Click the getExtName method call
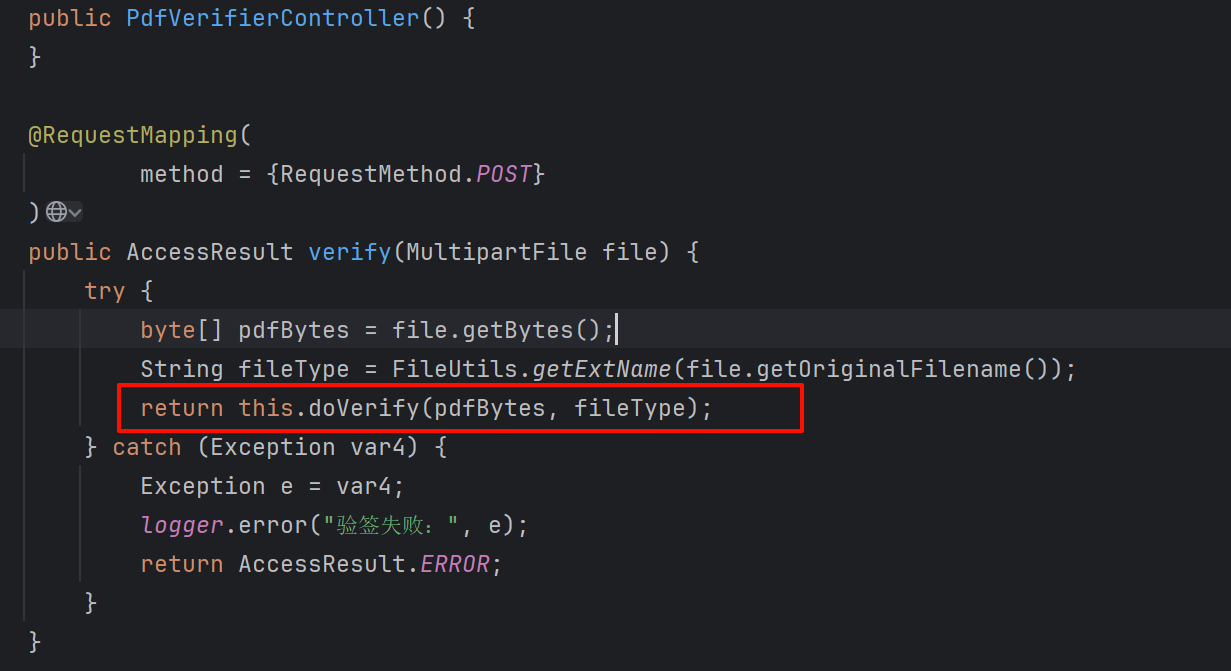This screenshot has width=1231, height=671. point(602,369)
